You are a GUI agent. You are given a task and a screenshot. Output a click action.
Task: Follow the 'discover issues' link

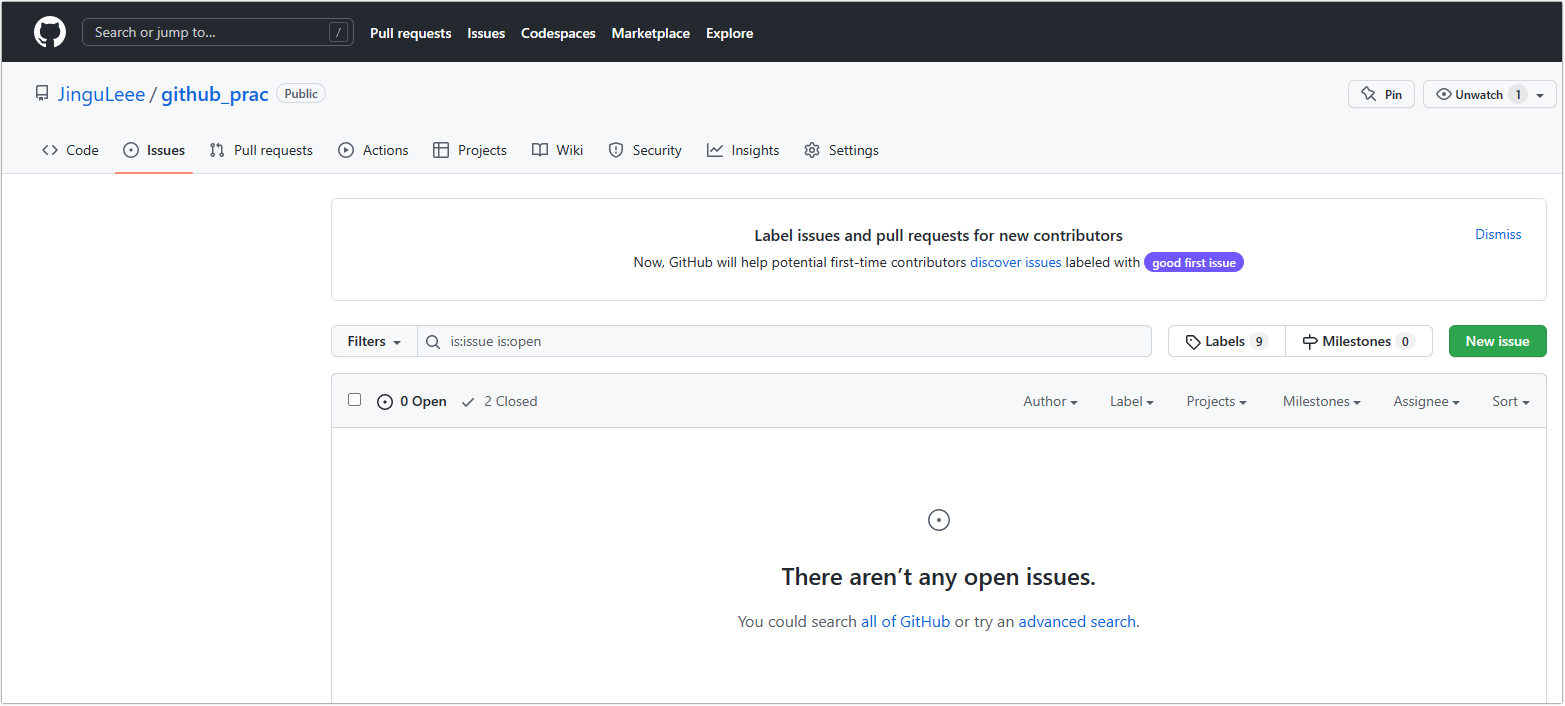pyautogui.click(x=1016, y=262)
